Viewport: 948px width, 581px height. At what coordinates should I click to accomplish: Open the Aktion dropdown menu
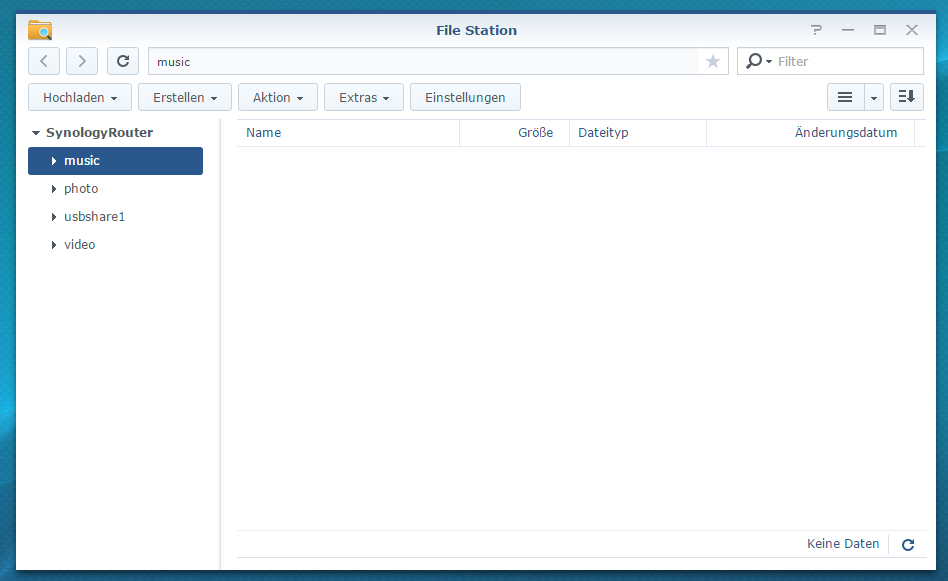278,97
